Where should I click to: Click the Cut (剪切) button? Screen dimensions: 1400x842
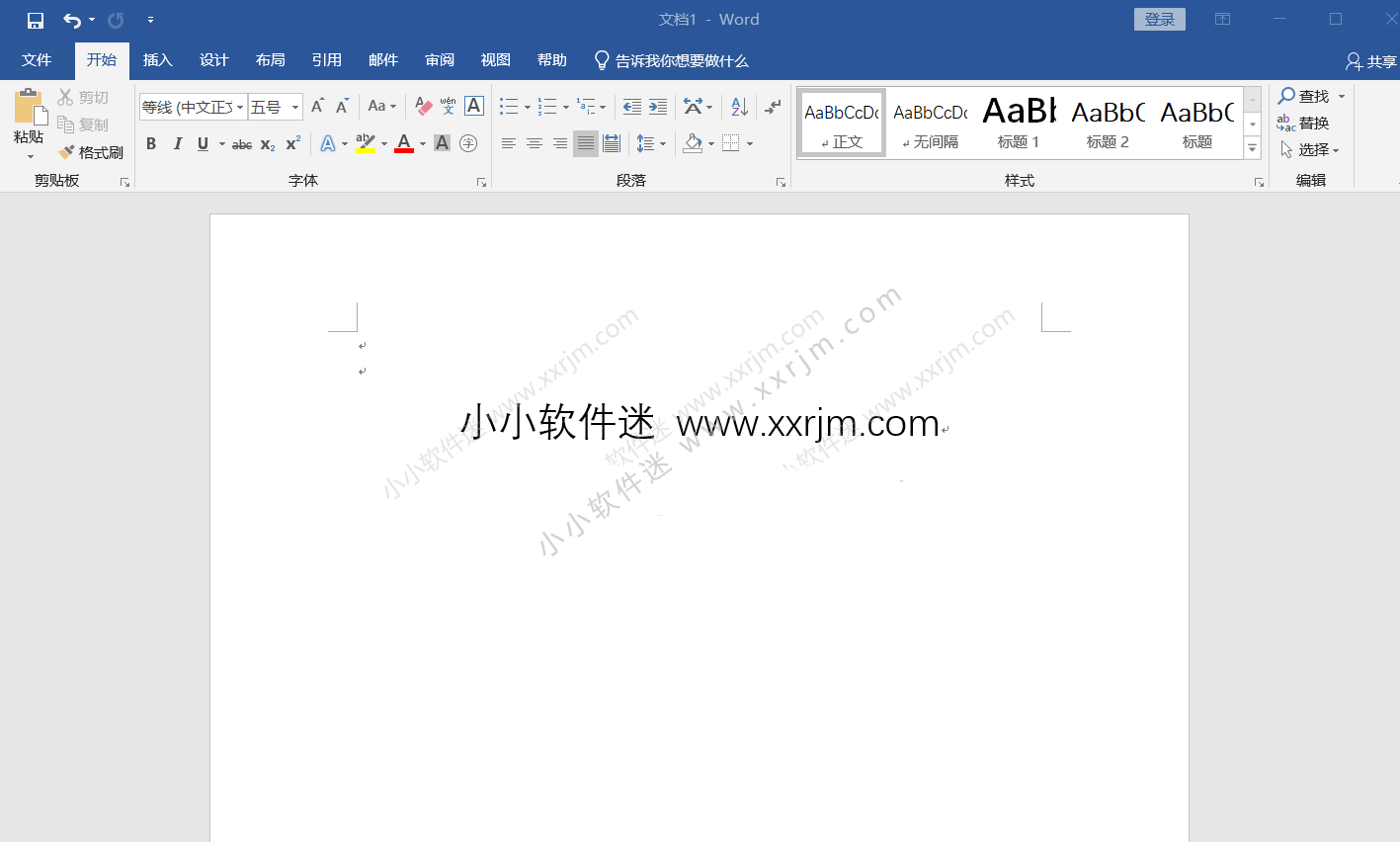click(x=83, y=97)
